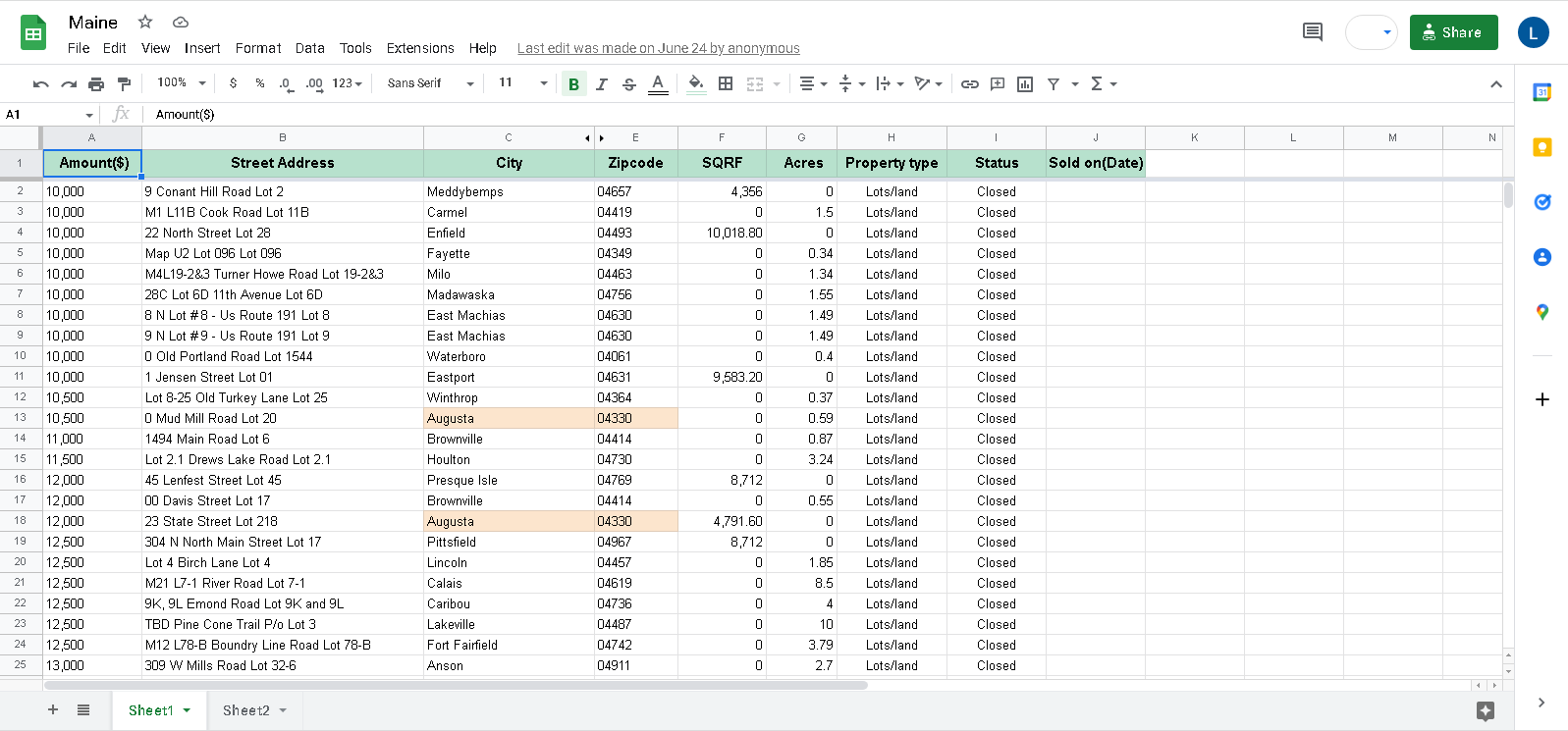Open the Format menu
The image size is (1568, 731).
pyautogui.click(x=258, y=48)
